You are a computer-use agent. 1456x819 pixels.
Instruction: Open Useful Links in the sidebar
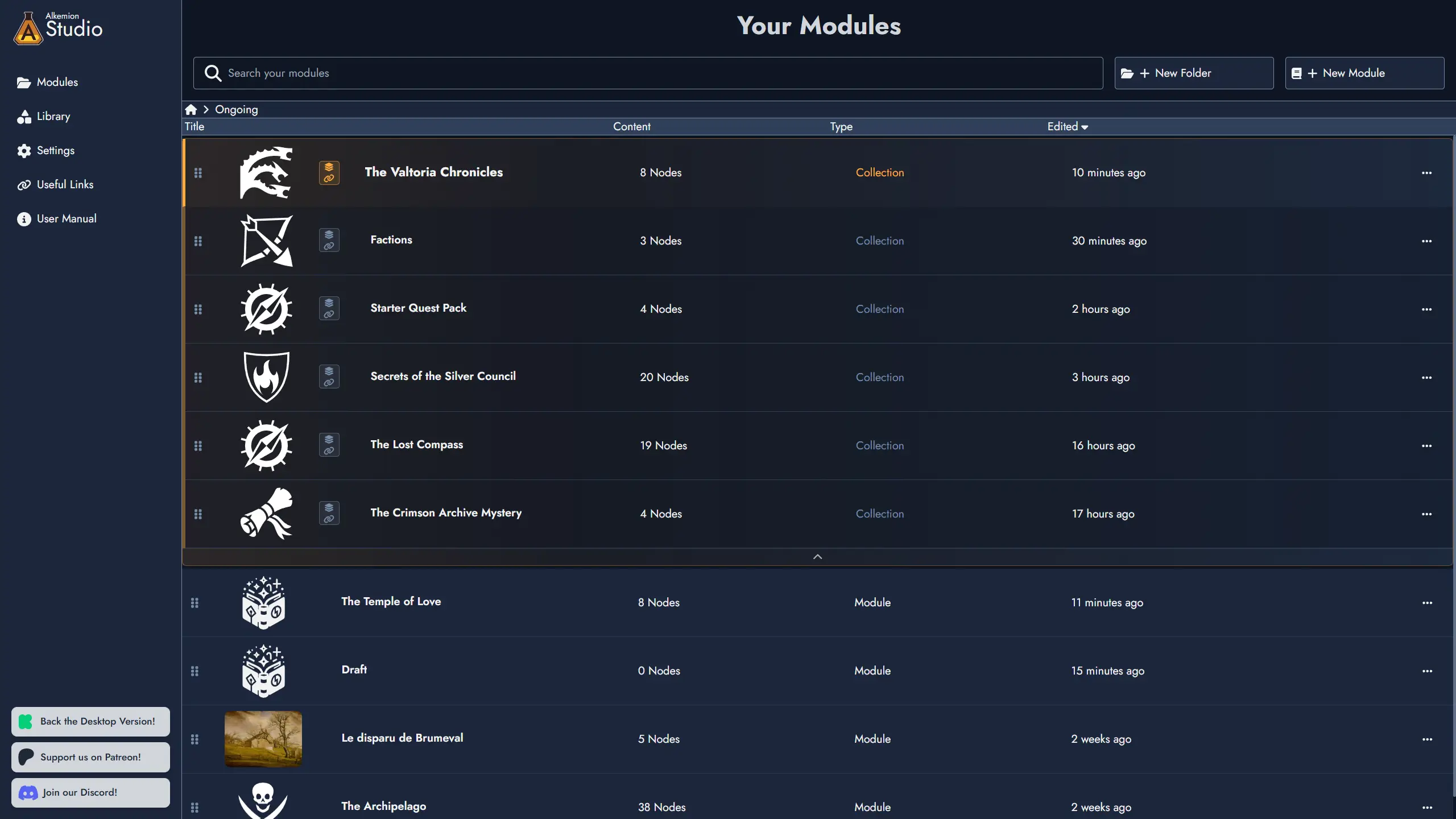64,184
